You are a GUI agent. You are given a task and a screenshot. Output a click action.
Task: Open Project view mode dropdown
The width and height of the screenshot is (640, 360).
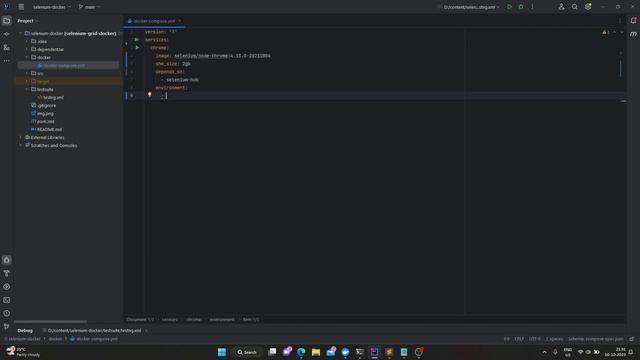(x=28, y=21)
